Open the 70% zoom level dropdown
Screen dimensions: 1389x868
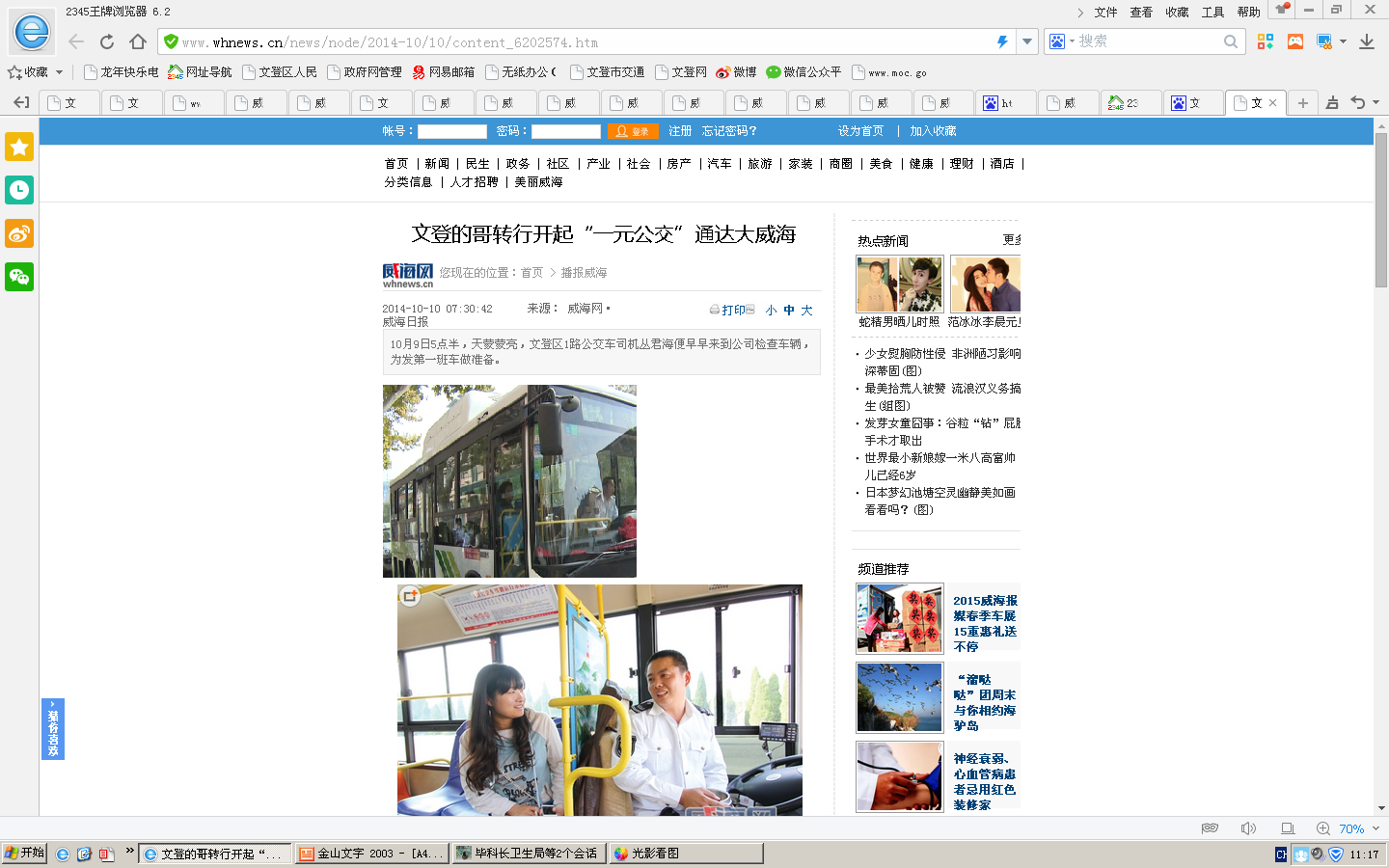tap(1375, 828)
